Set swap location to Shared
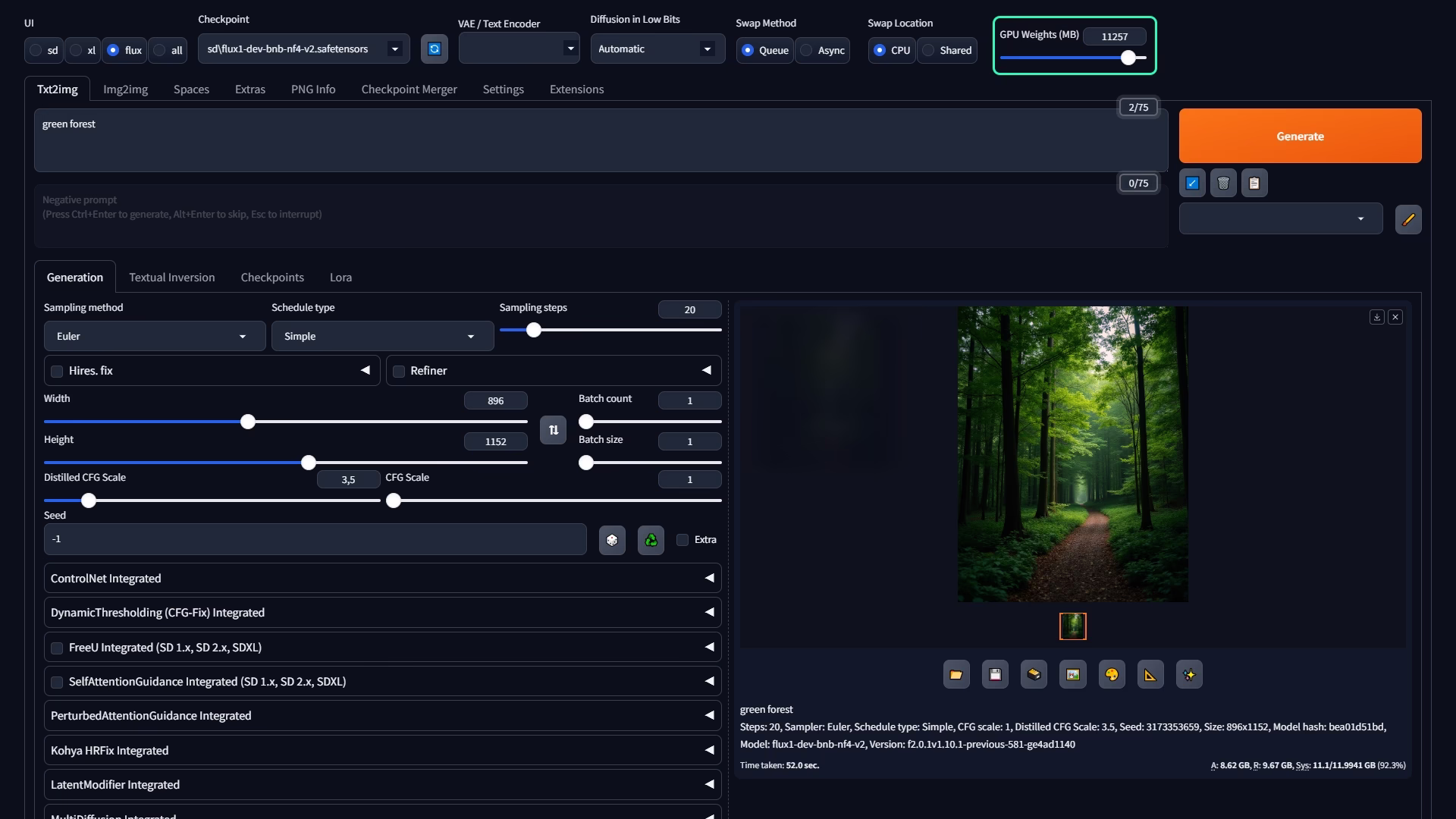This screenshot has width=1456, height=819. 947,50
